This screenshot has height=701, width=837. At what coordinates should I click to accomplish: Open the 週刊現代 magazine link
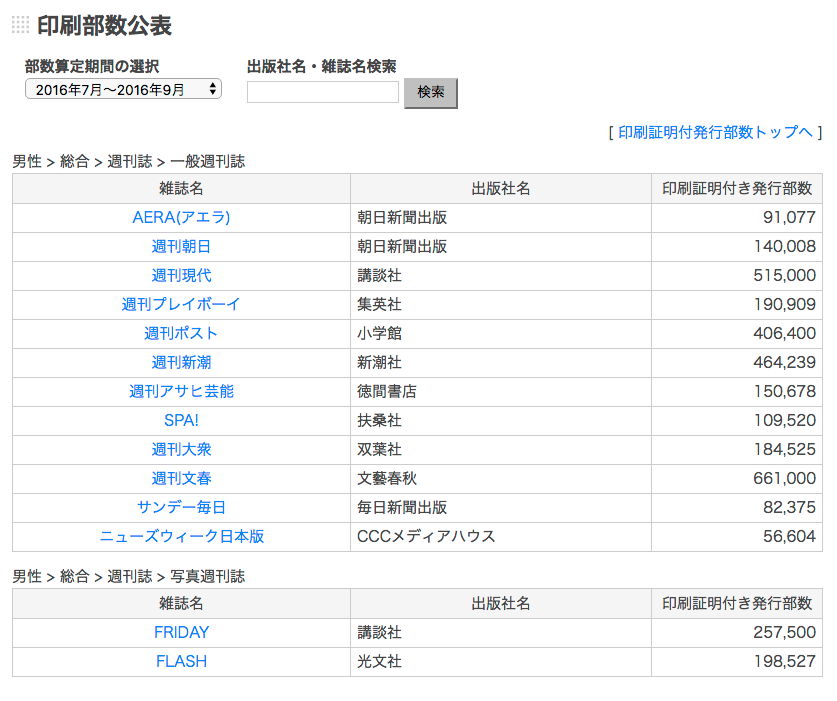181,275
